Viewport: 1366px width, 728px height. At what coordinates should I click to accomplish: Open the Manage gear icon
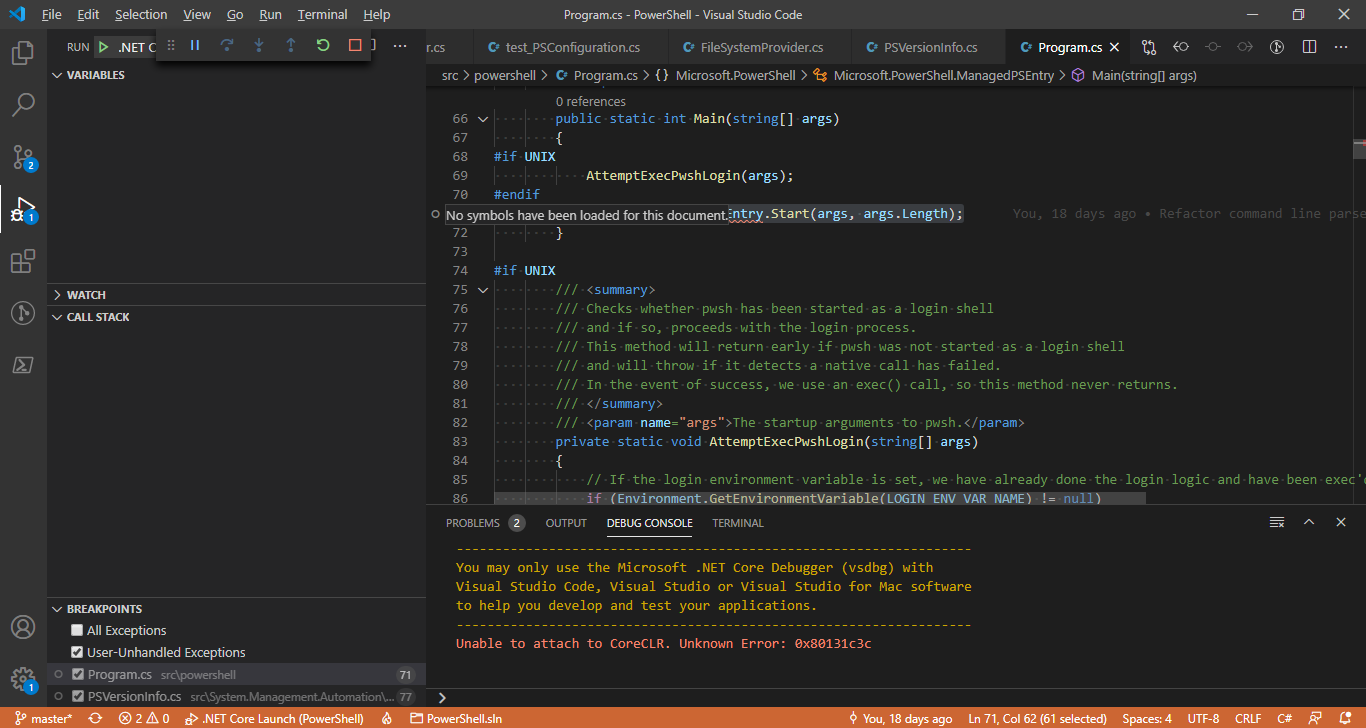pyautogui.click(x=22, y=680)
